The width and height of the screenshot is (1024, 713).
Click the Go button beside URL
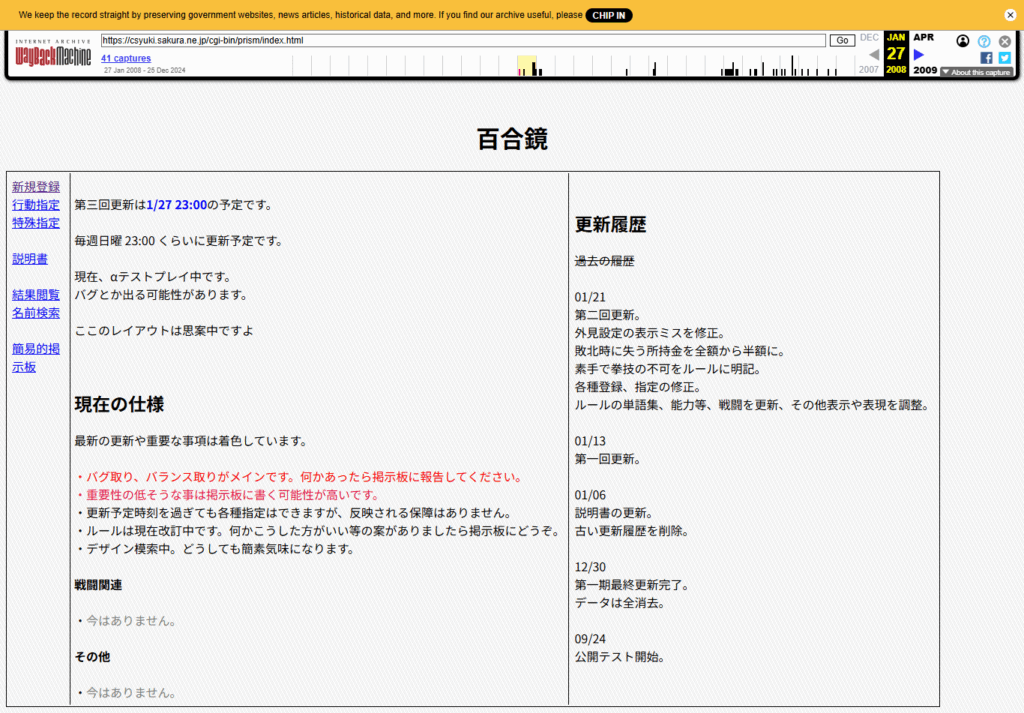(842, 40)
